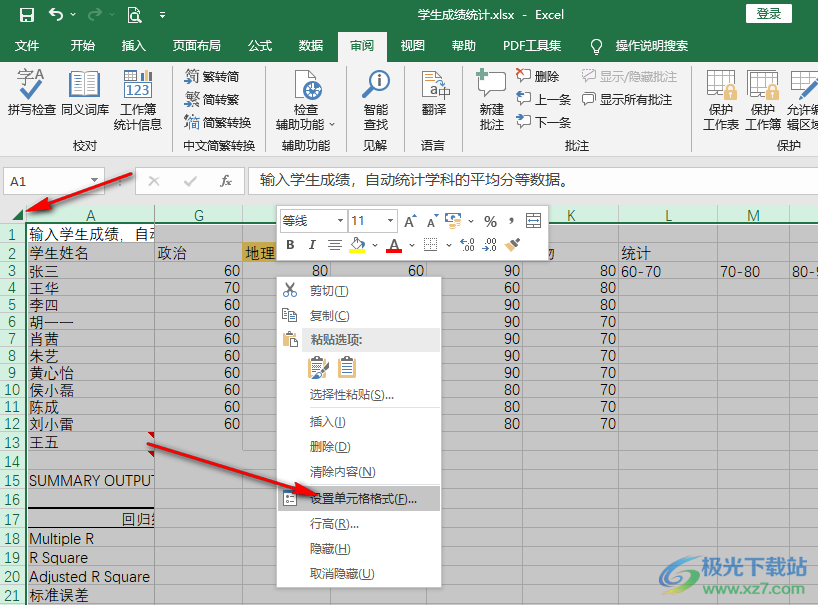Click the save icon in the title bar
The height and width of the screenshot is (605, 818).
click(x=27, y=15)
